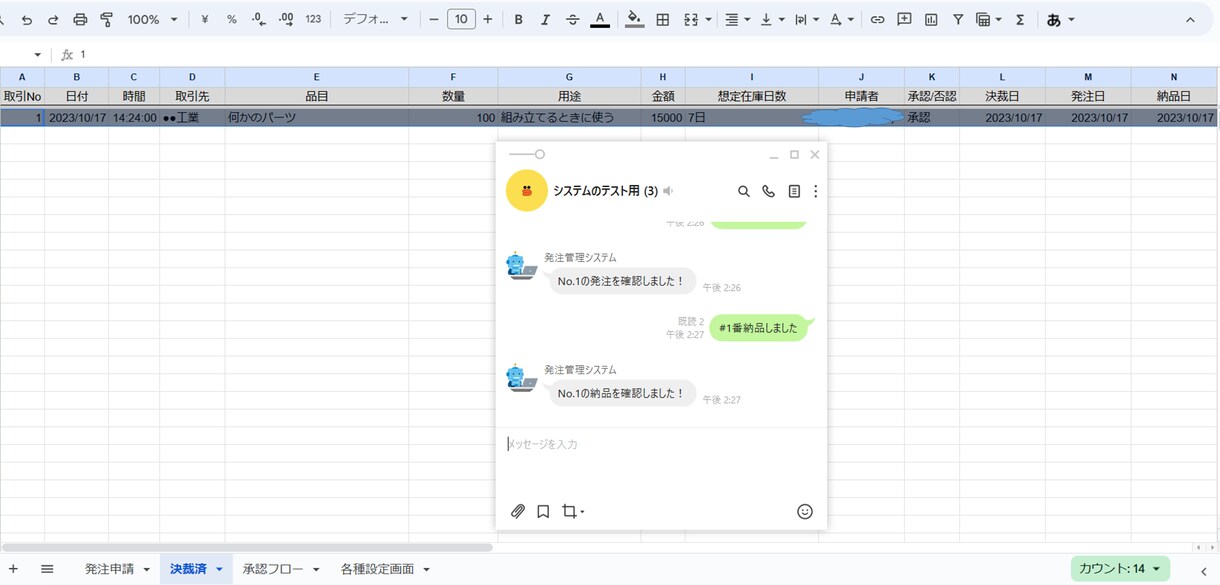Open filter views / table dropdown
Screen dimensions: 1220x585
click(989, 19)
